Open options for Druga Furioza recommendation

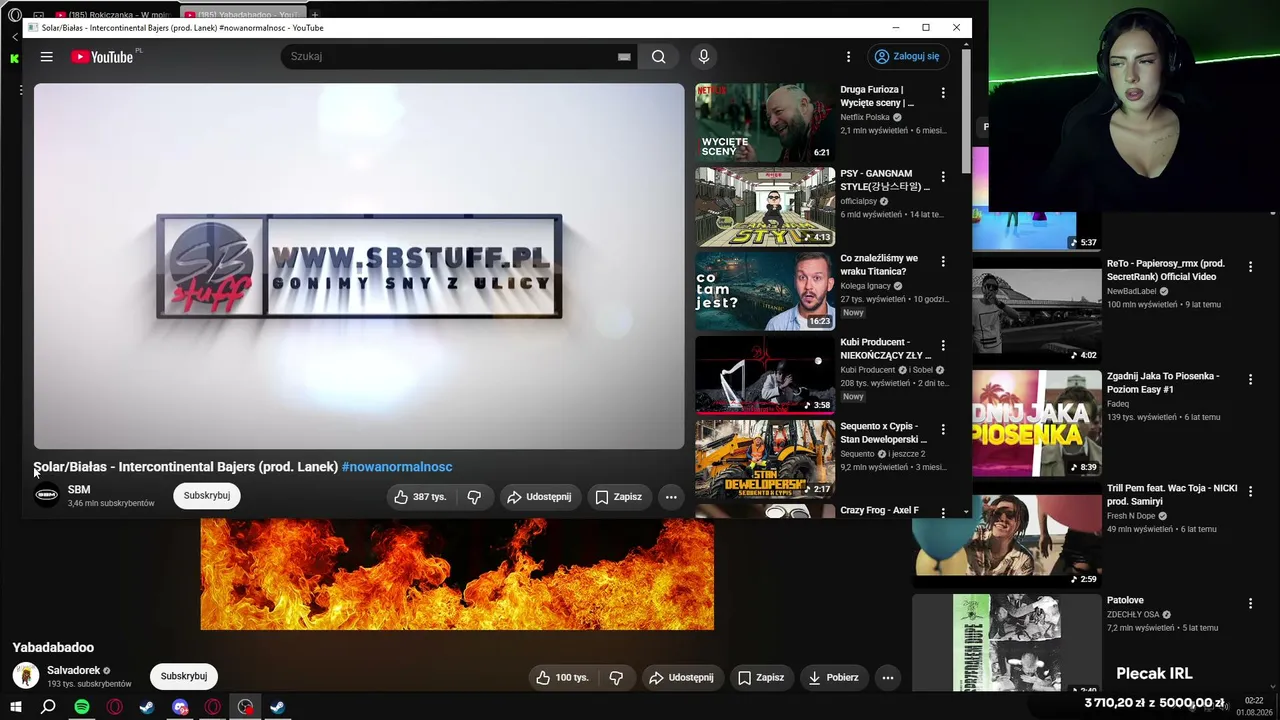click(x=942, y=93)
